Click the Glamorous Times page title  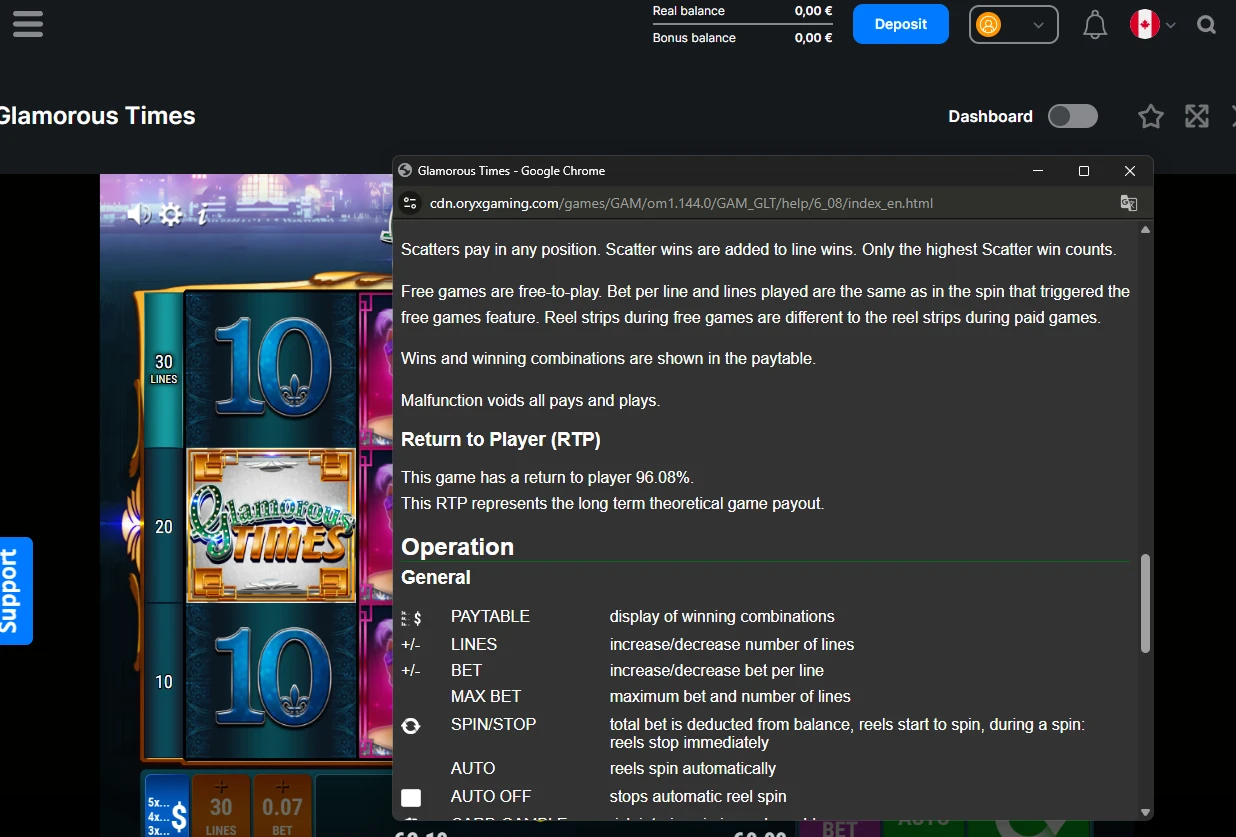(97, 116)
